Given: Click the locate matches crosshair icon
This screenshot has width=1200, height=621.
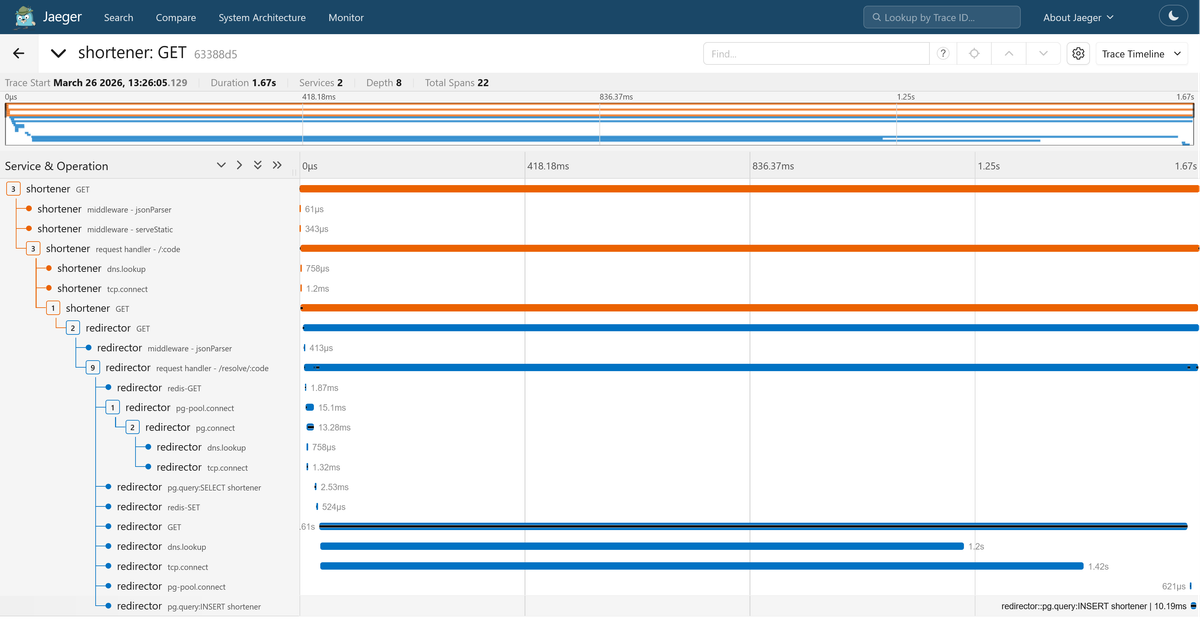Looking at the screenshot, I should (974, 54).
